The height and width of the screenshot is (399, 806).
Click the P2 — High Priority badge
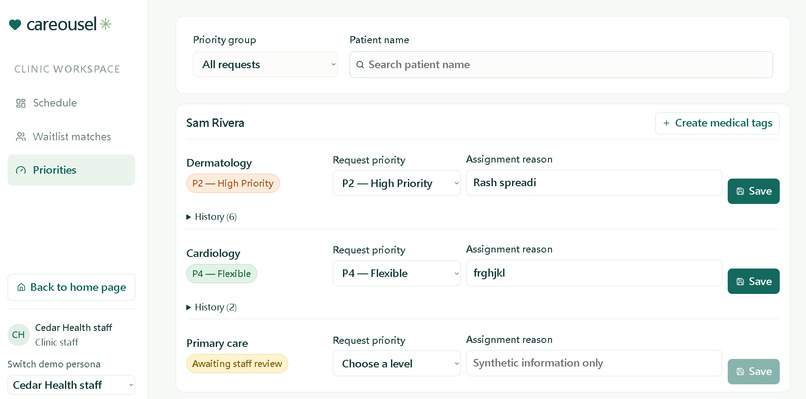[x=233, y=184]
